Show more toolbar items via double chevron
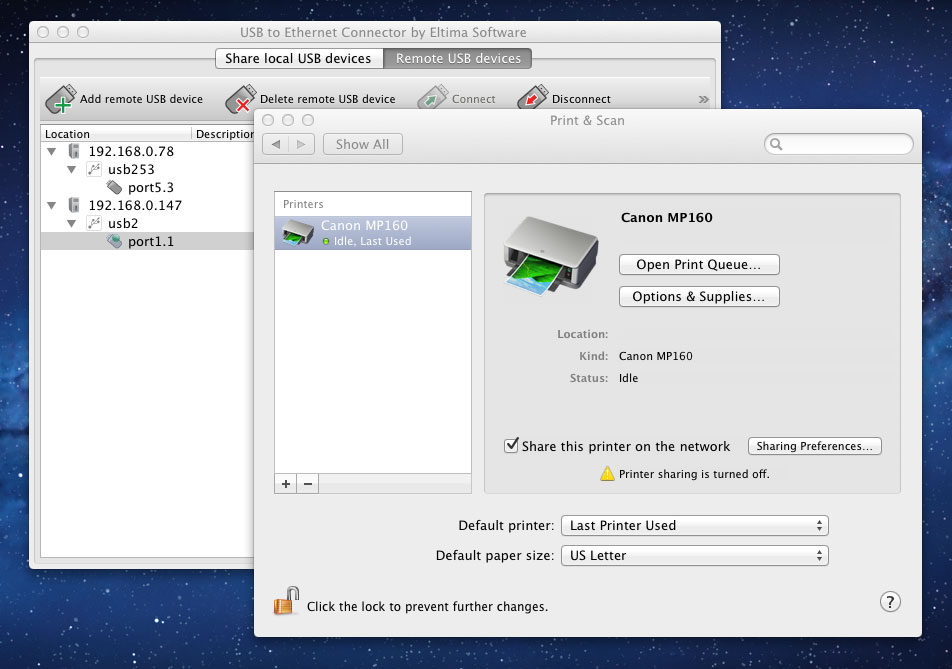Screen dimensions: 952x669 point(703,99)
